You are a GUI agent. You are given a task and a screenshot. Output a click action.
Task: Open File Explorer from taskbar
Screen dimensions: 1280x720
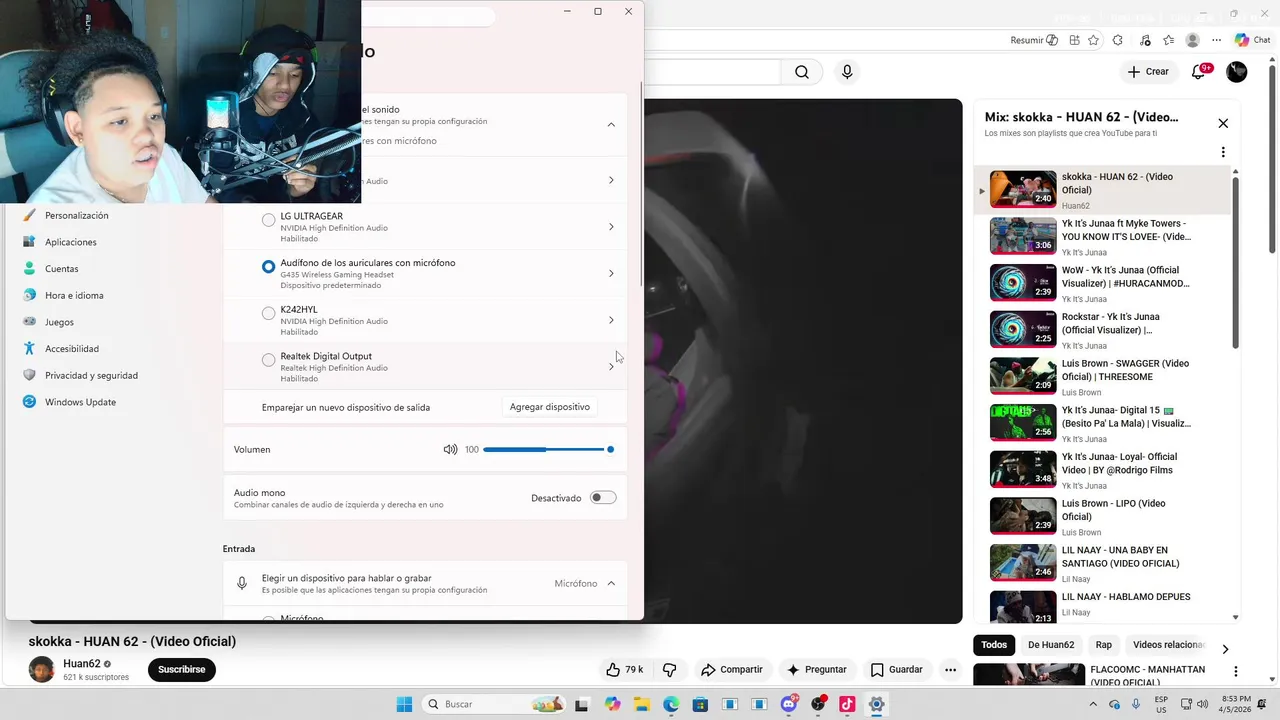point(641,704)
